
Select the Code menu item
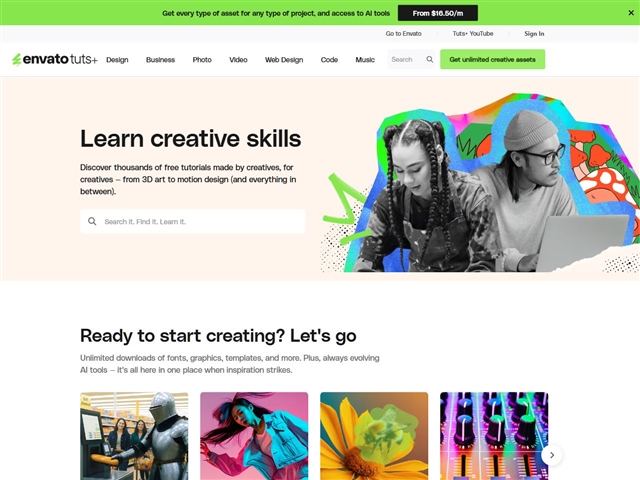click(x=329, y=60)
